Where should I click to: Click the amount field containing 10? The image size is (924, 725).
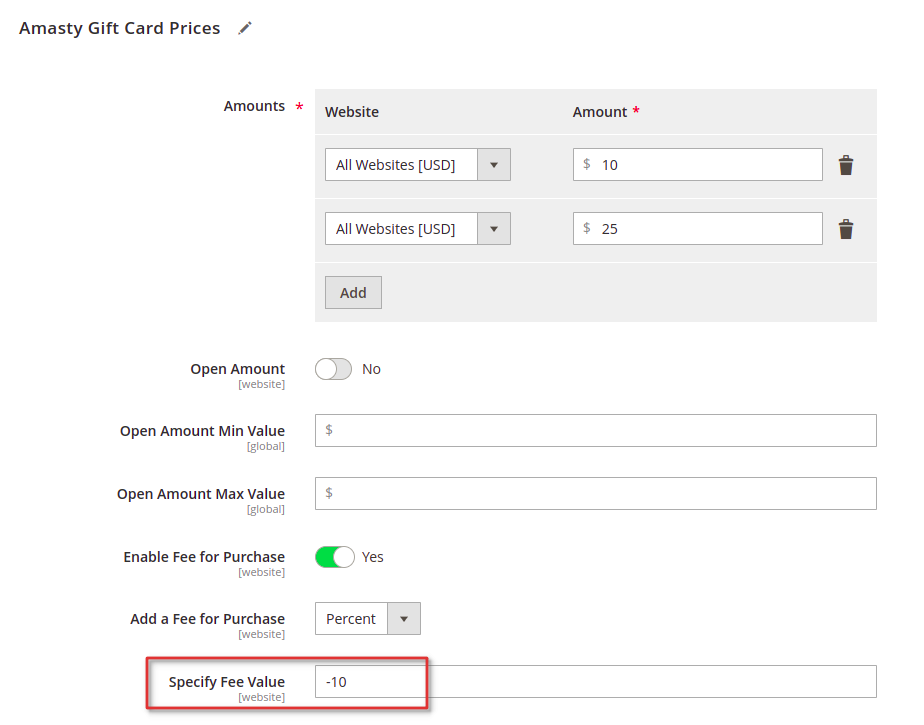pyautogui.click(x=698, y=164)
